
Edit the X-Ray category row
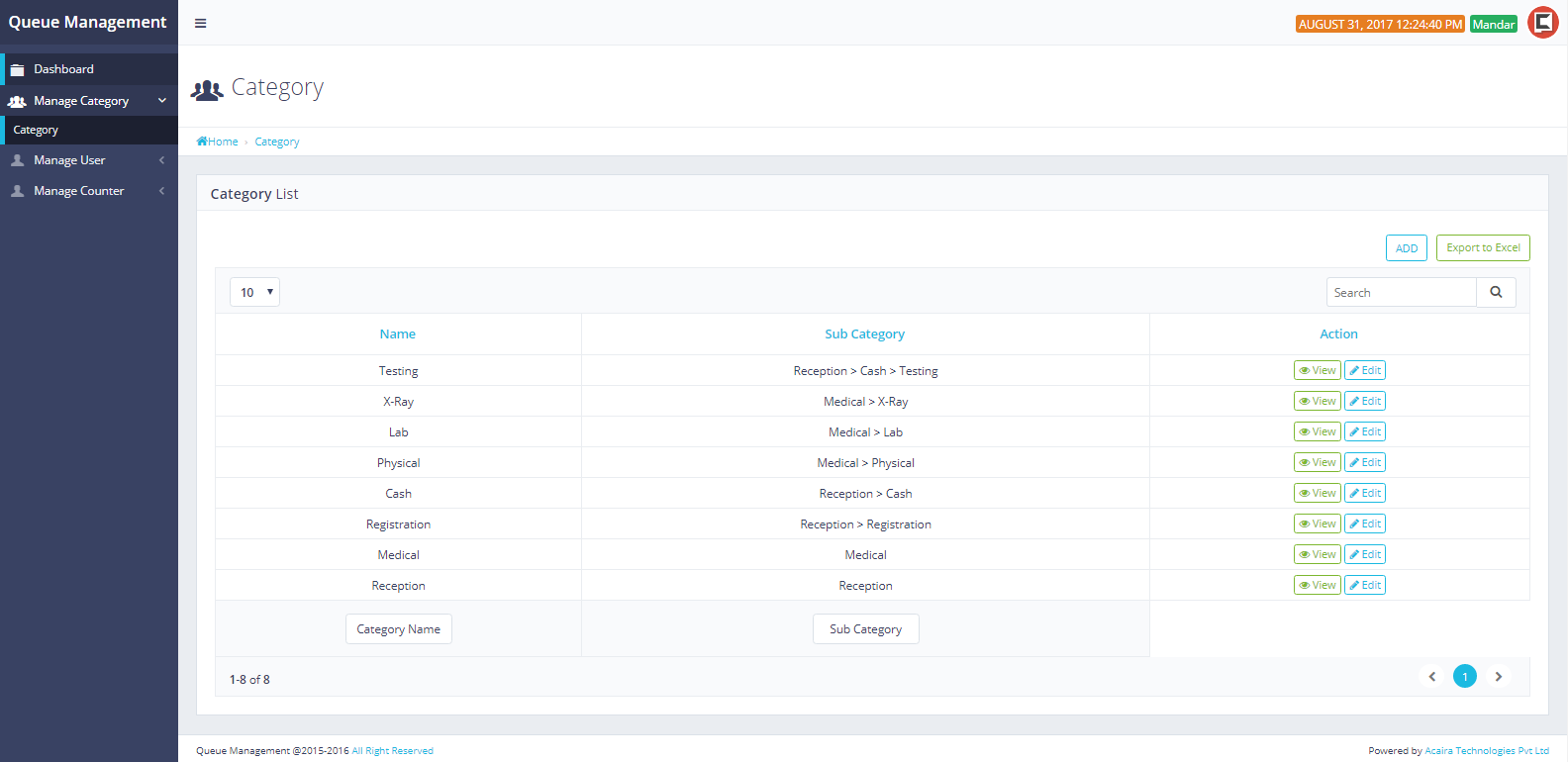(x=1364, y=401)
